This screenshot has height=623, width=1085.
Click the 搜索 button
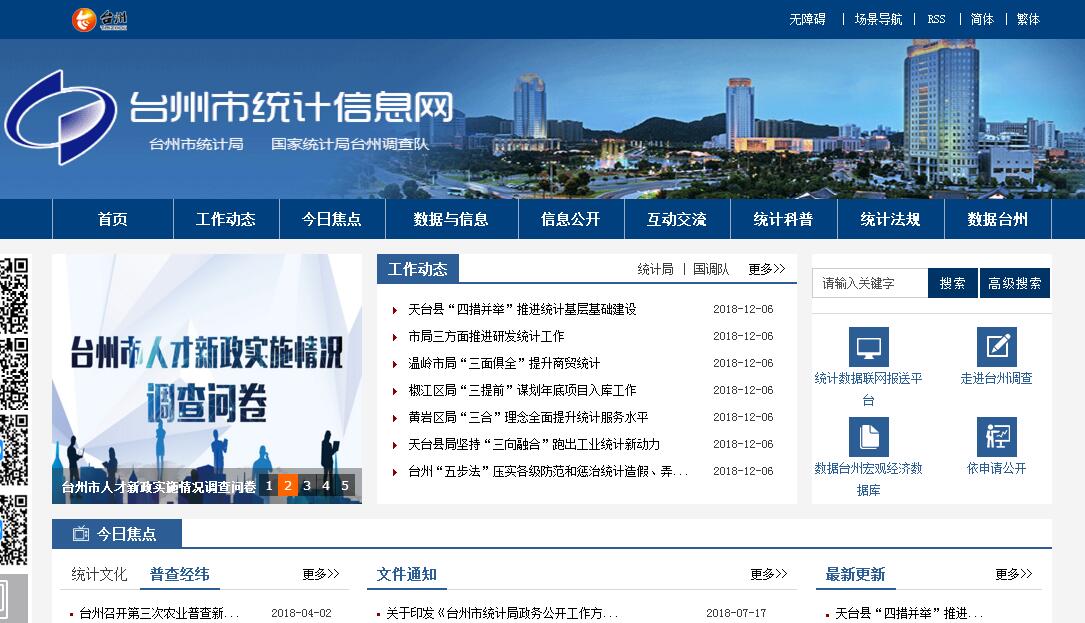[952, 283]
